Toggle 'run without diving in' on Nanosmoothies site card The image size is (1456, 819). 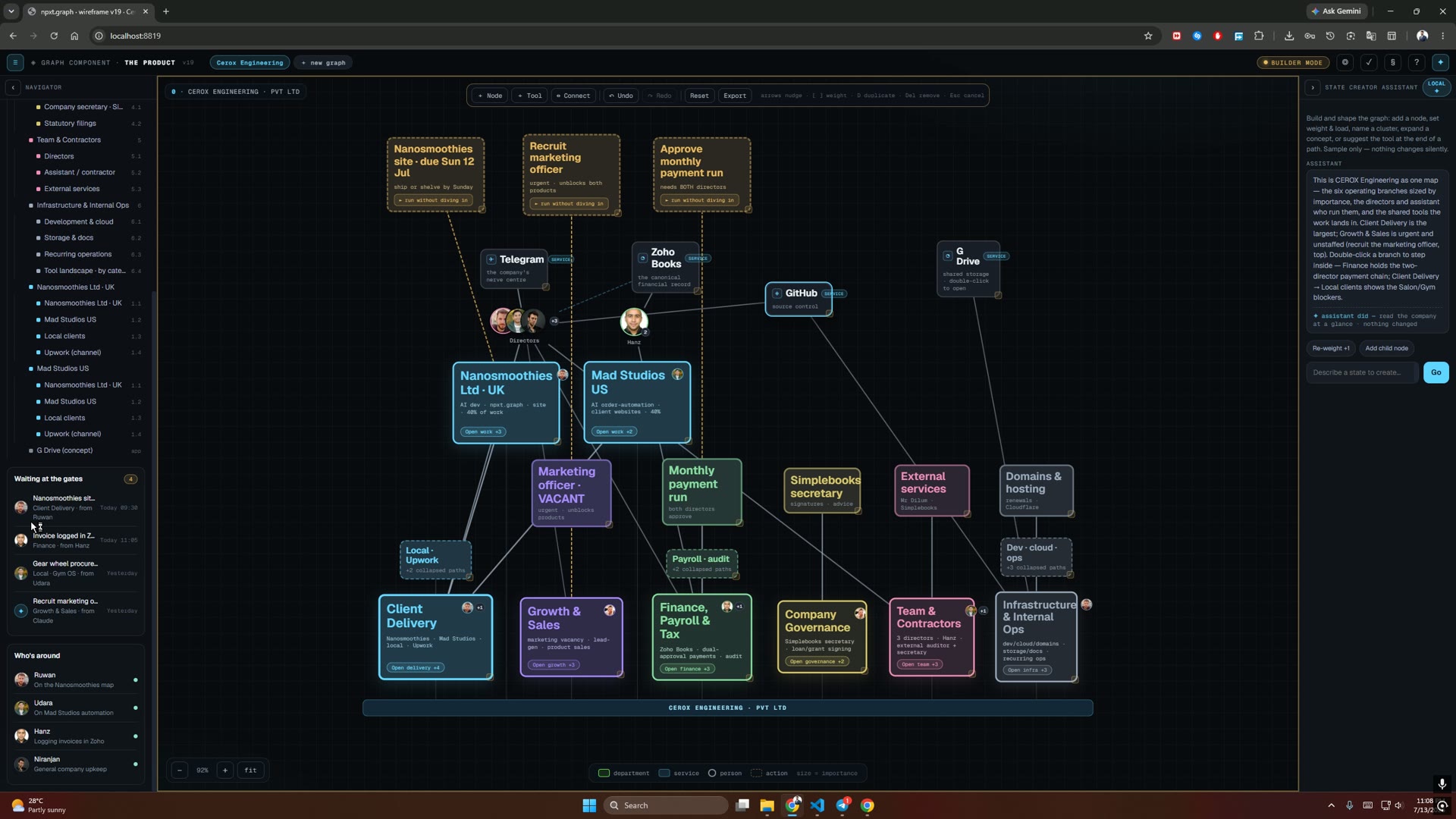[x=434, y=200]
